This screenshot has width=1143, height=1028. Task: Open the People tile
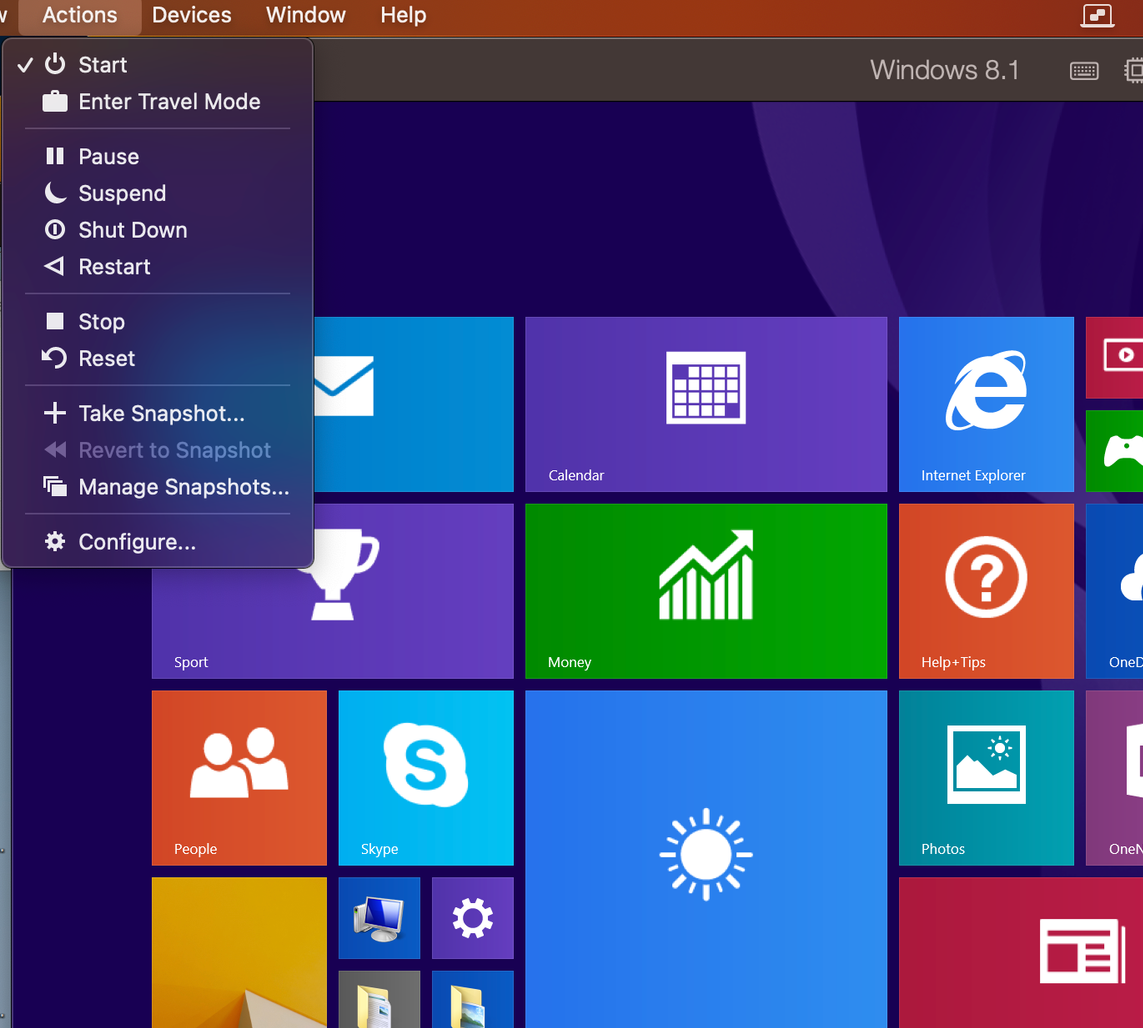pyautogui.click(x=239, y=778)
